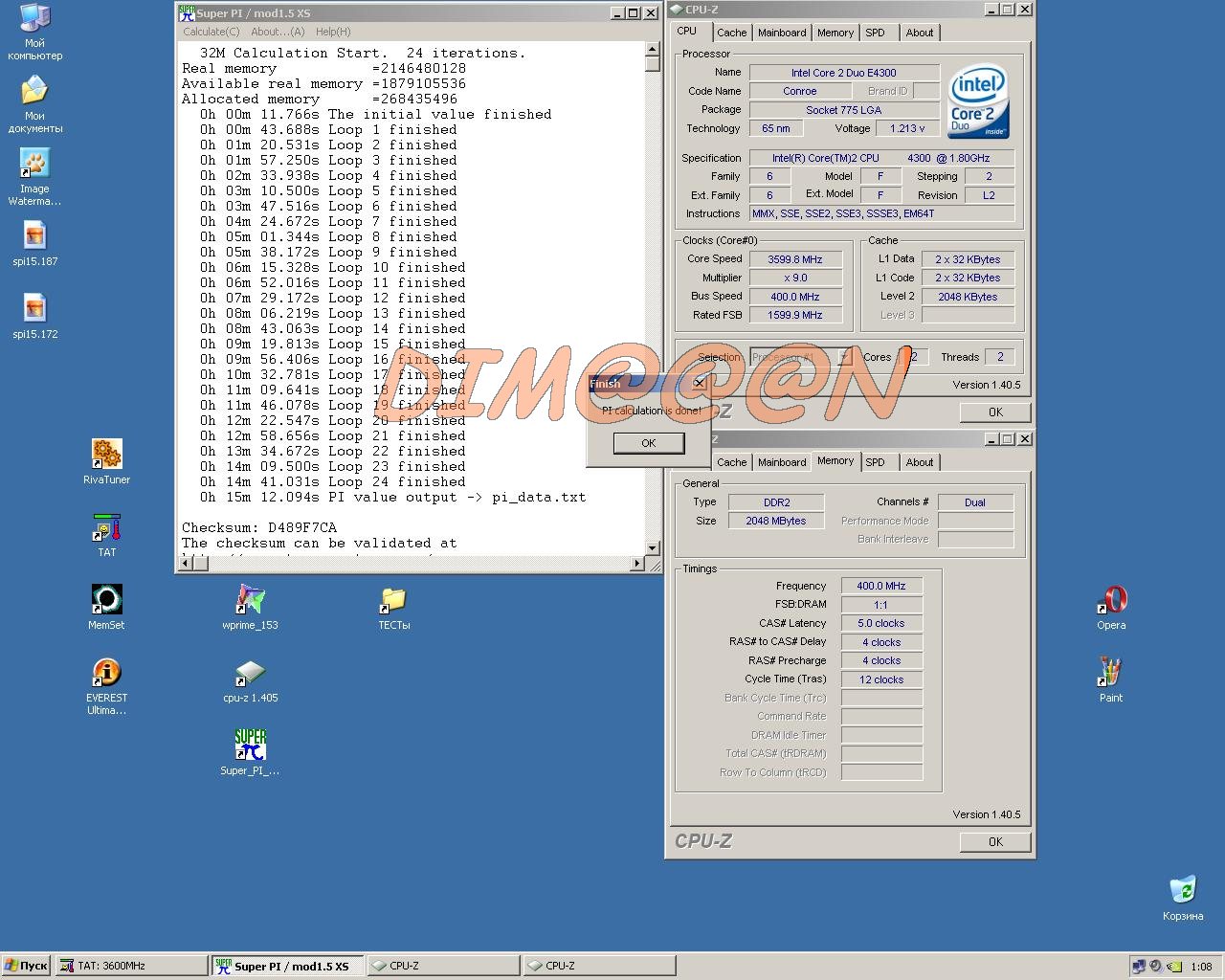
Task: Click OK in the Finish dialog
Action: pos(649,443)
